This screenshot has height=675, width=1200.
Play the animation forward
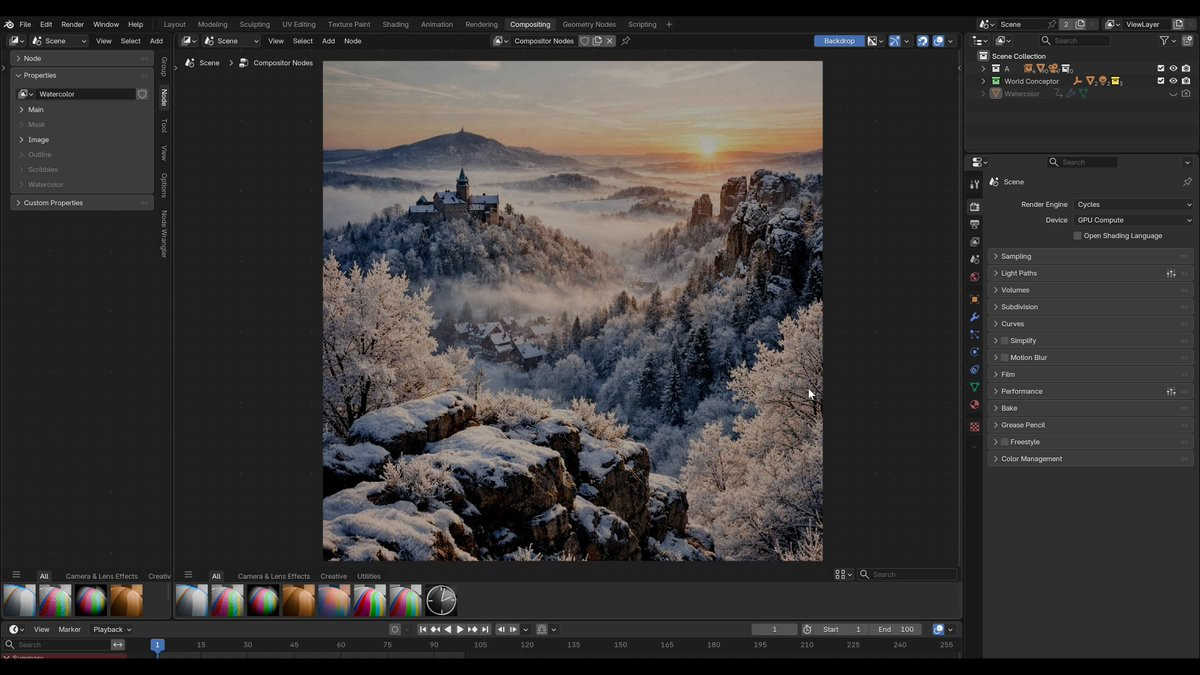pyautogui.click(x=460, y=629)
